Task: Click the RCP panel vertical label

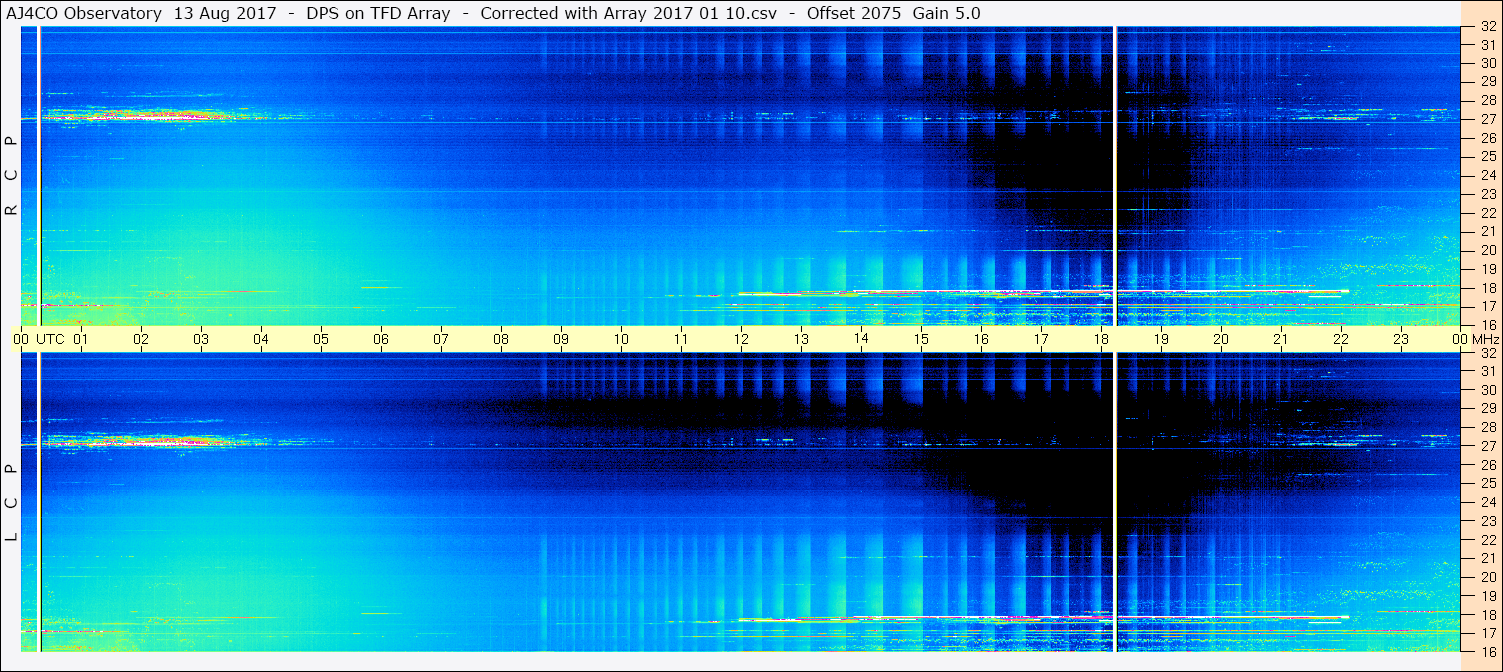Action: pyautogui.click(x=12, y=175)
